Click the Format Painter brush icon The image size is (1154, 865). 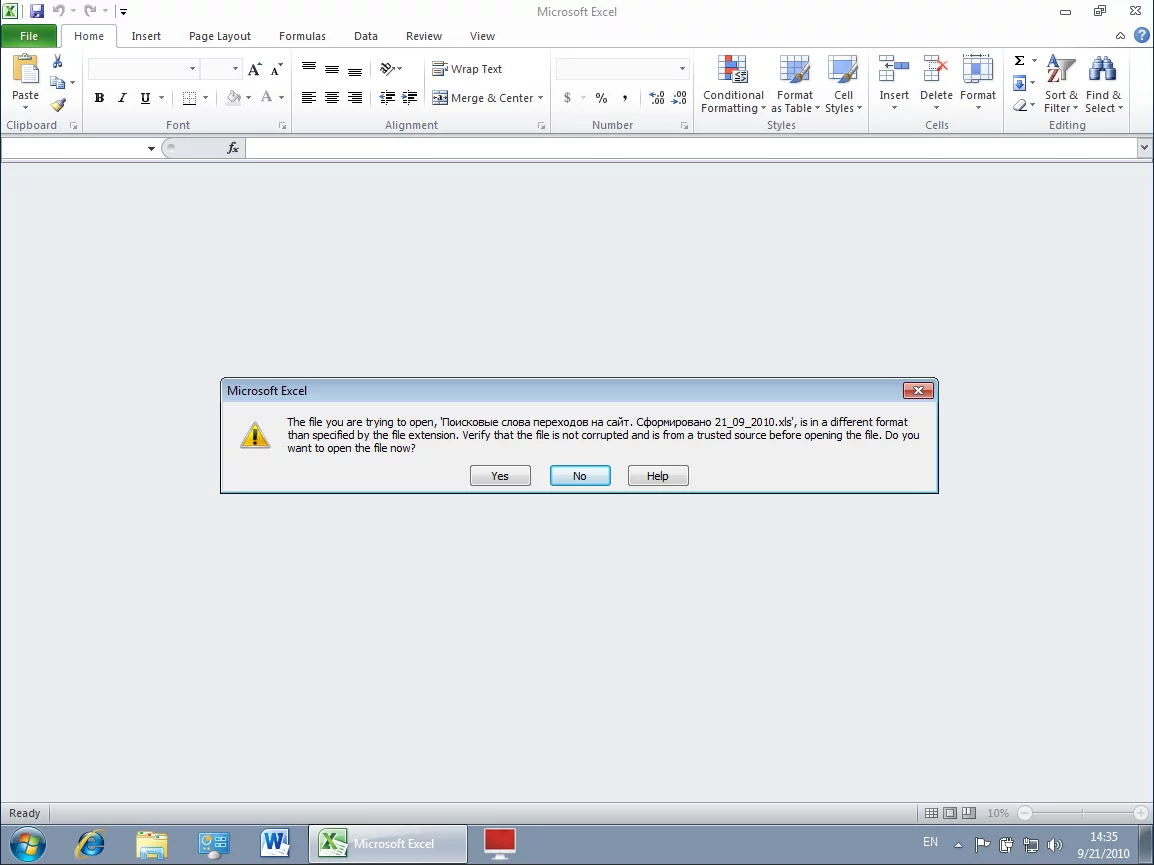tap(58, 105)
